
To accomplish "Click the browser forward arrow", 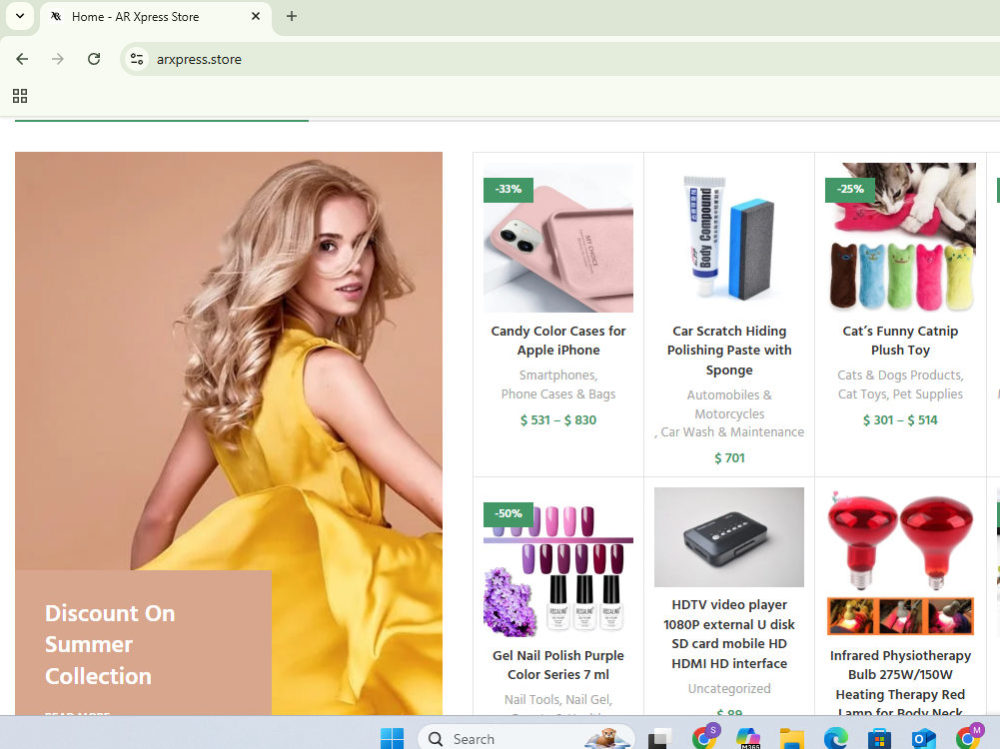I will click(x=58, y=59).
